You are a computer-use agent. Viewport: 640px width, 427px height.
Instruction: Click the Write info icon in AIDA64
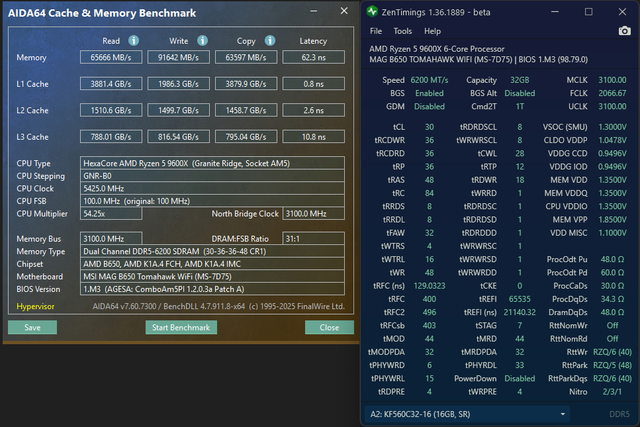coord(202,40)
